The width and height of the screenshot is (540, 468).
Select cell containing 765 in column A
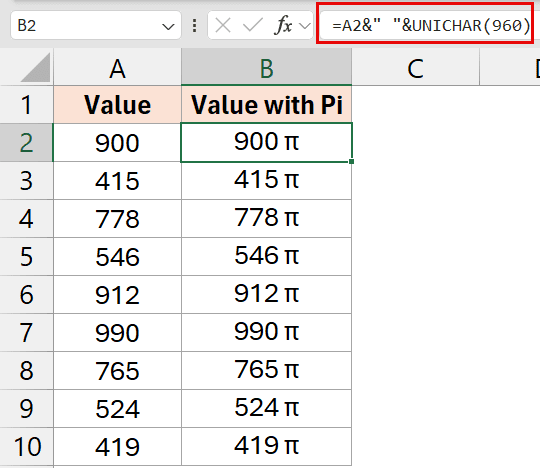pyautogui.click(x=117, y=371)
